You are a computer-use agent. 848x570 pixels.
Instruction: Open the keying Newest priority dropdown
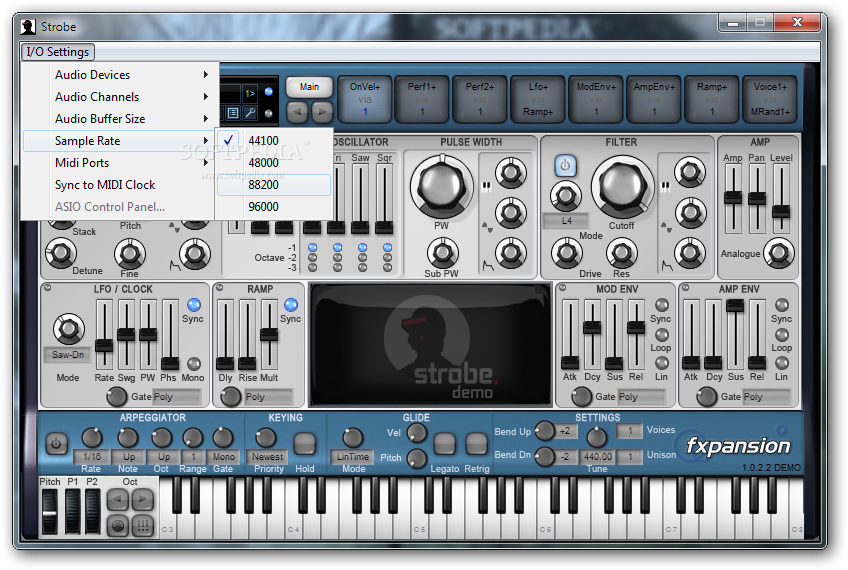(x=268, y=457)
